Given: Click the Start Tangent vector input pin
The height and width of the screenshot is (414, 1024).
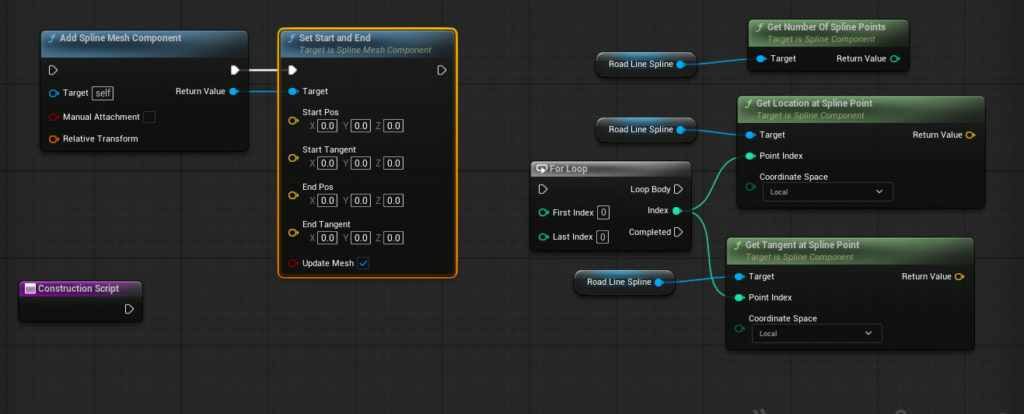Looking at the screenshot, I should pyautogui.click(x=293, y=158).
